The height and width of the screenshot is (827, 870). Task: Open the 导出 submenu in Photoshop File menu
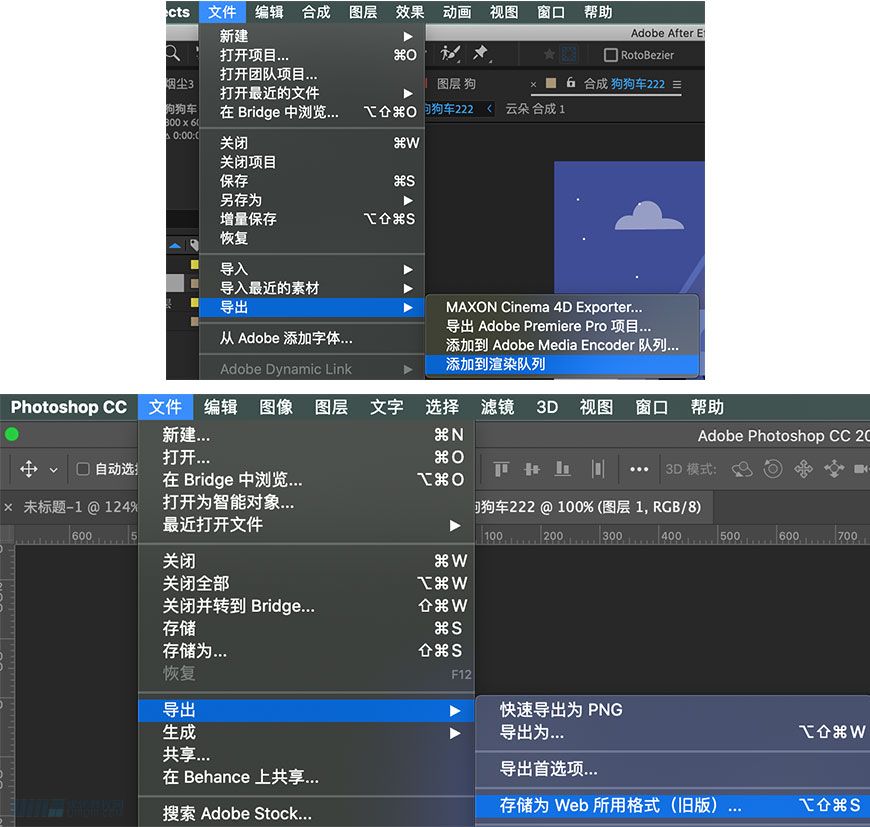point(306,710)
